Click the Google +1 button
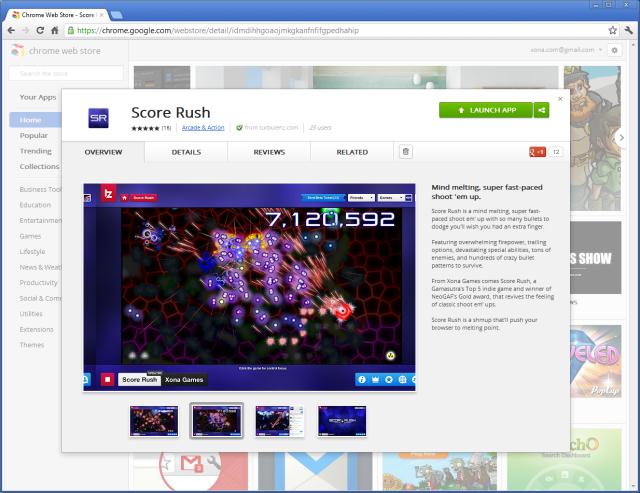This screenshot has width=640, height=493. pyautogui.click(x=537, y=152)
